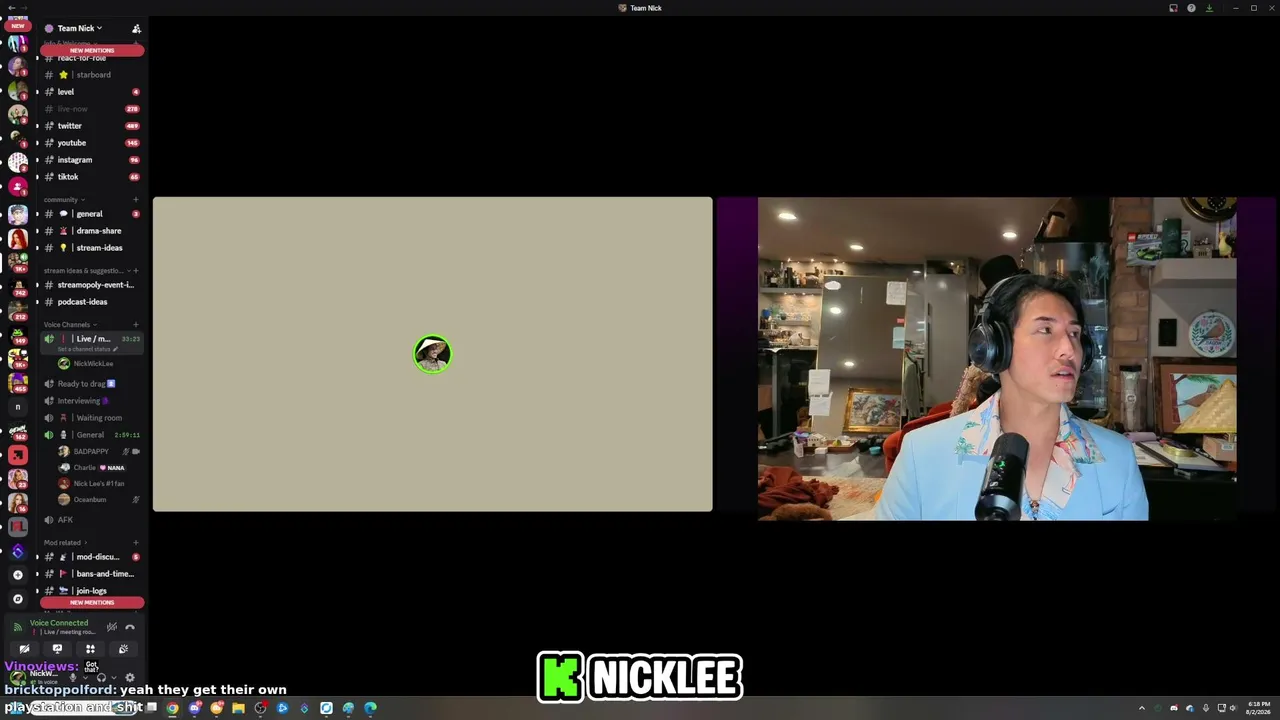Open the tiktok channel
This screenshot has height=720, width=1280.
click(92, 177)
